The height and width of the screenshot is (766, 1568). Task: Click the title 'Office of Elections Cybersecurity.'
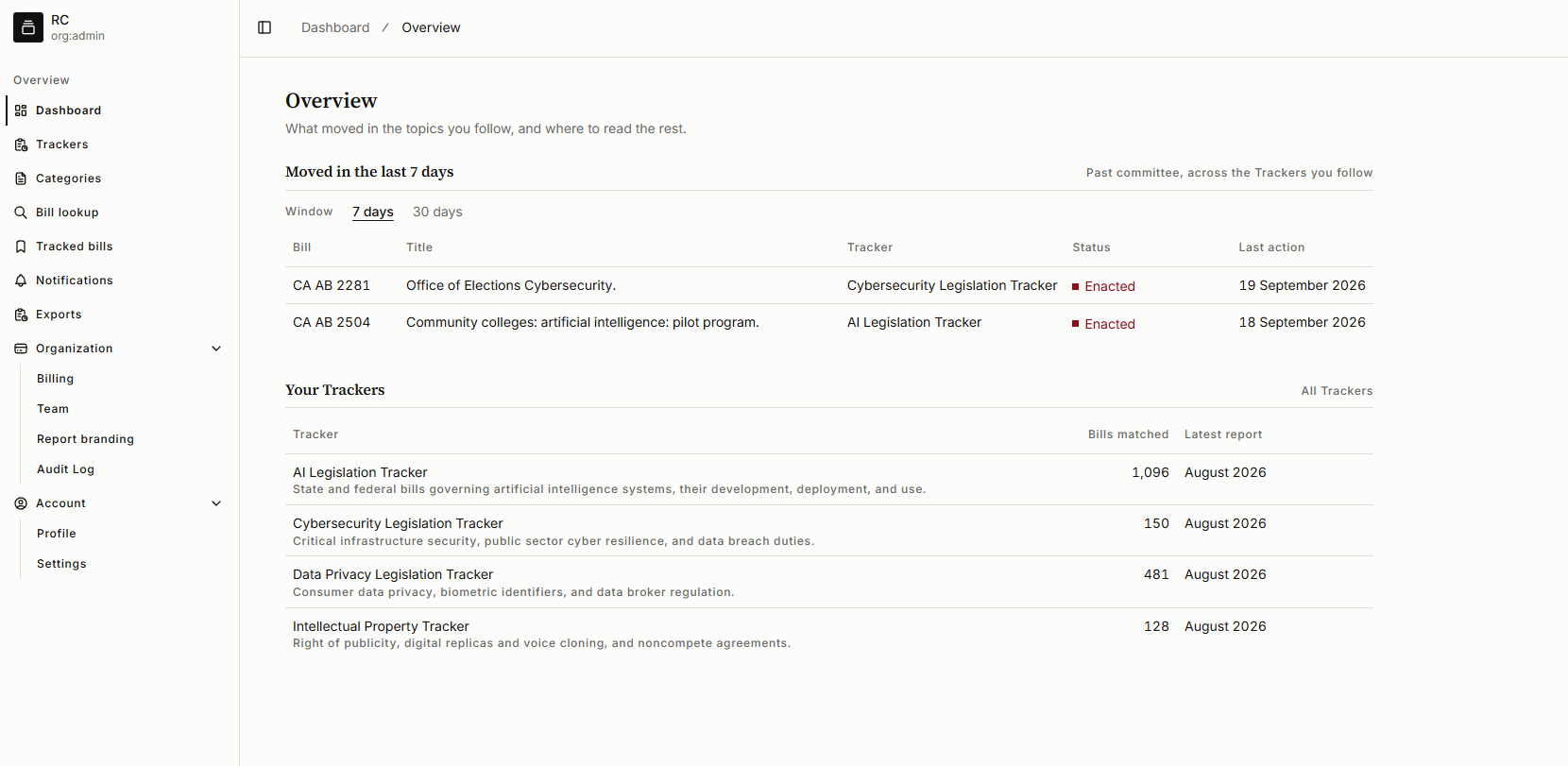[511, 285]
